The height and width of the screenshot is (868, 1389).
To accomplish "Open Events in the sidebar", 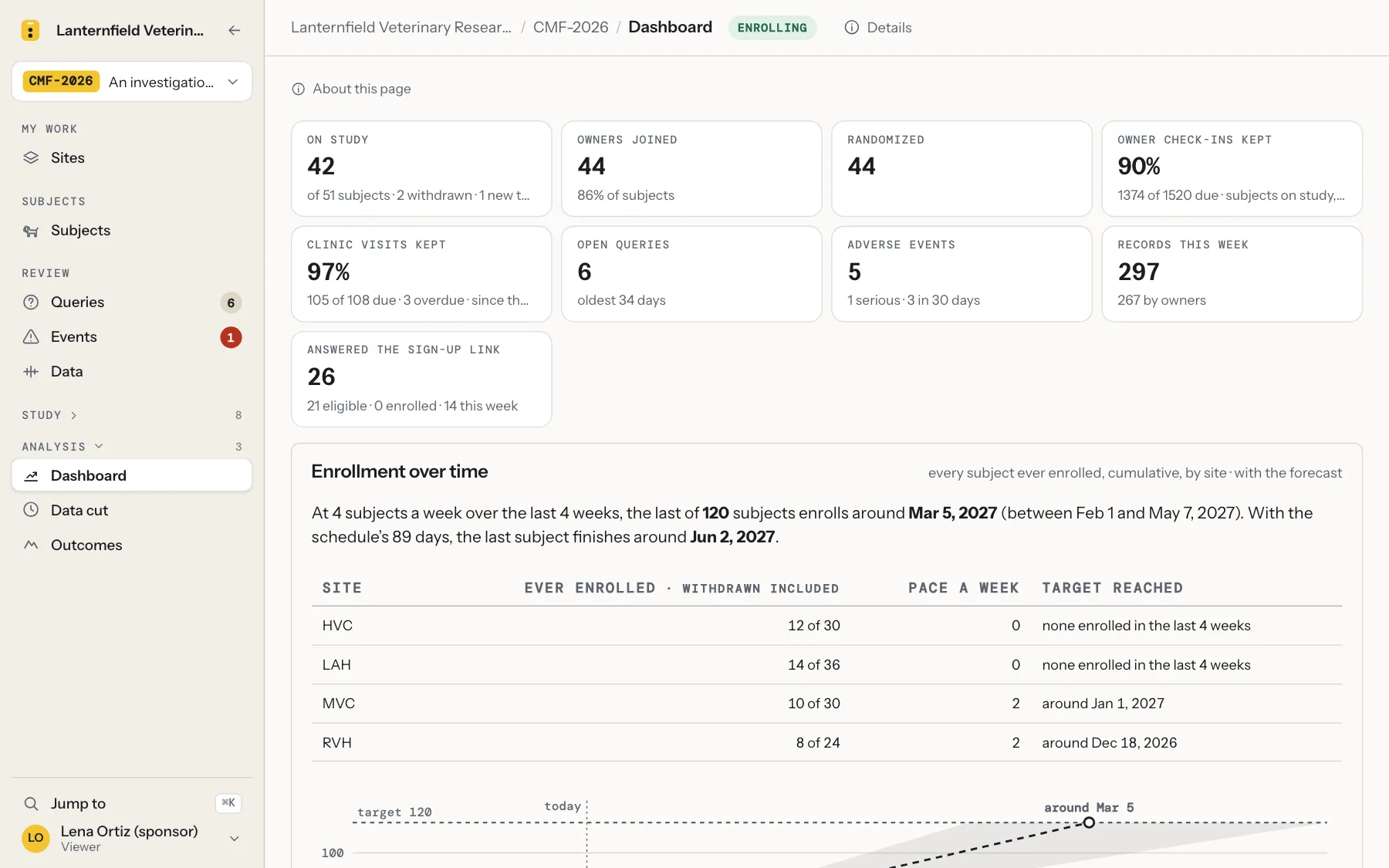I will pyautogui.click(x=132, y=337).
